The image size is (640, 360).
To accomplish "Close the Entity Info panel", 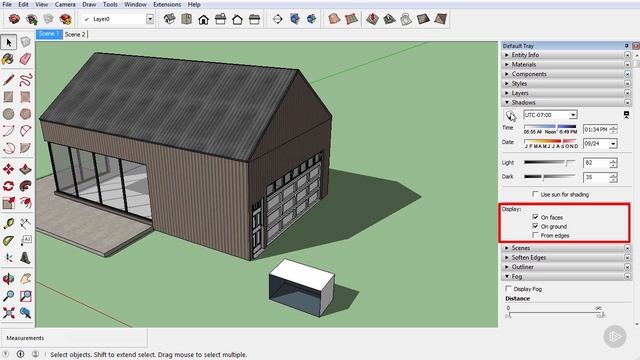I will pyautogui.click(x=627, y=55).
